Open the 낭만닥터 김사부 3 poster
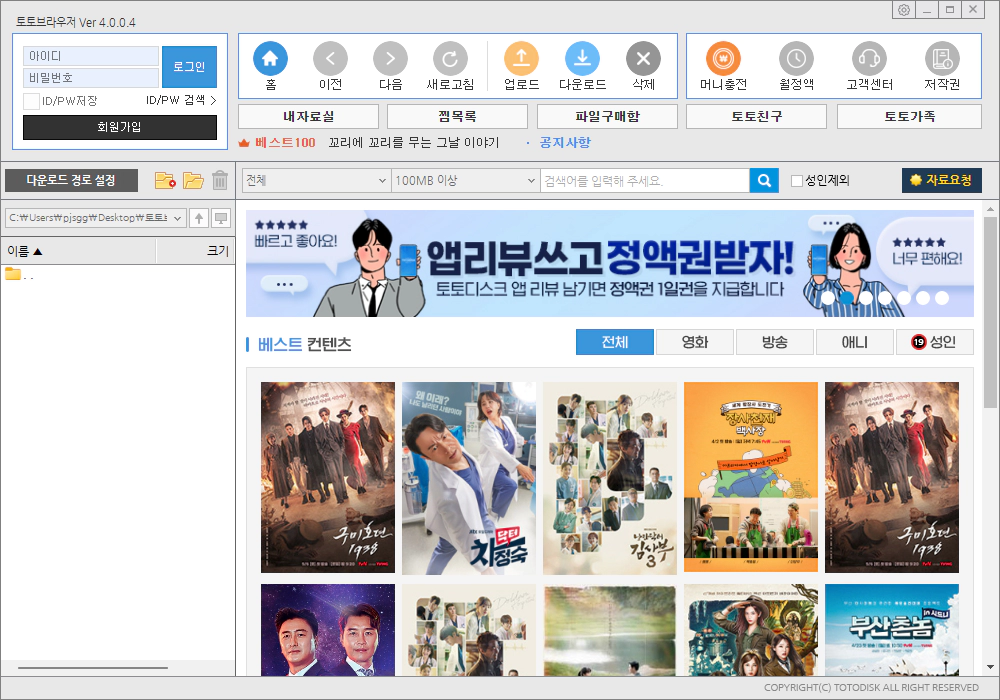Image resolution: width=1000 pixels, height=700 pixels. [x=610, y=478]
